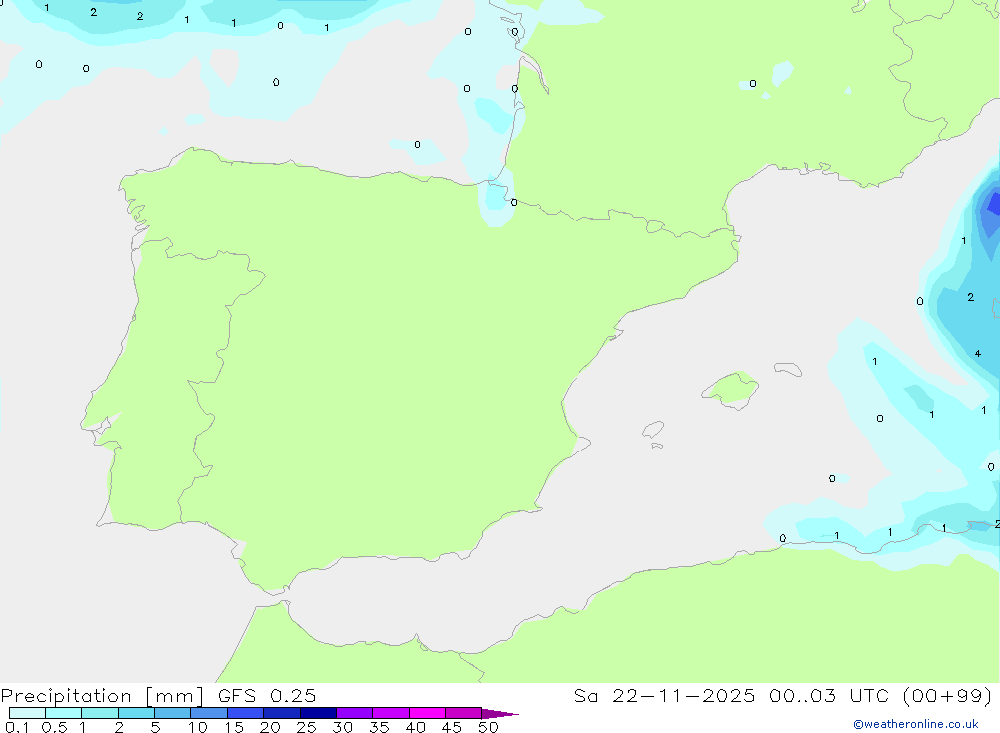Click the above-50 arrow tip of legend
1000x733 pixels.
[x=500, y=714]
